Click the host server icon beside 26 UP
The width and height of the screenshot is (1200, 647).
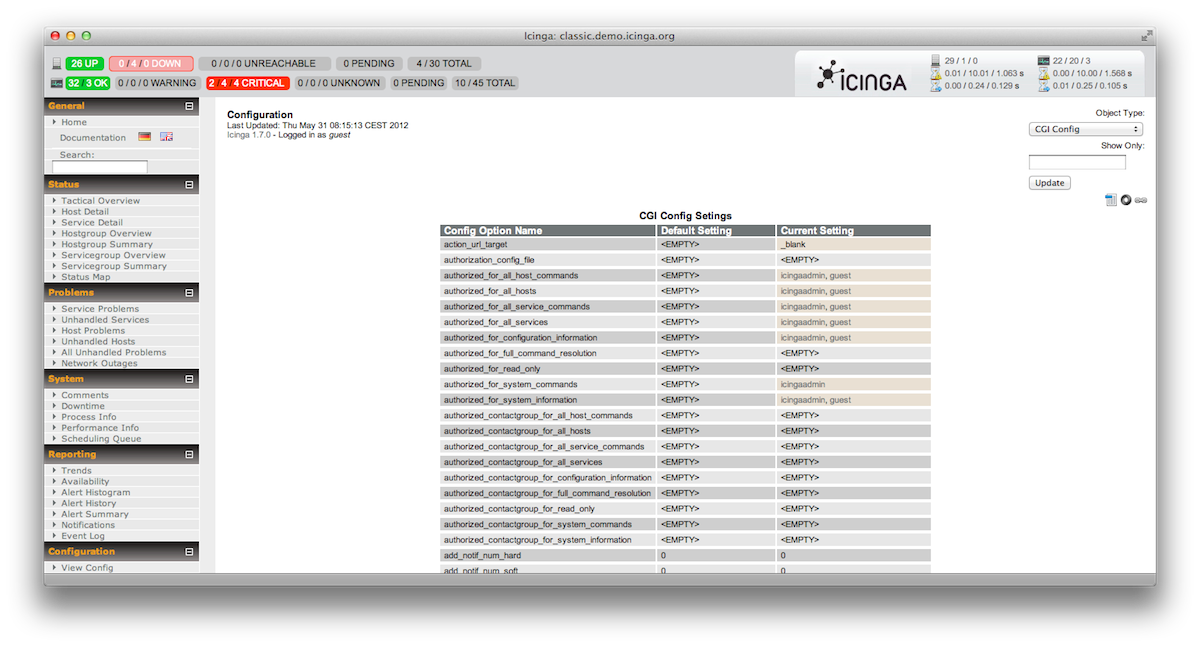pos(56,64)
